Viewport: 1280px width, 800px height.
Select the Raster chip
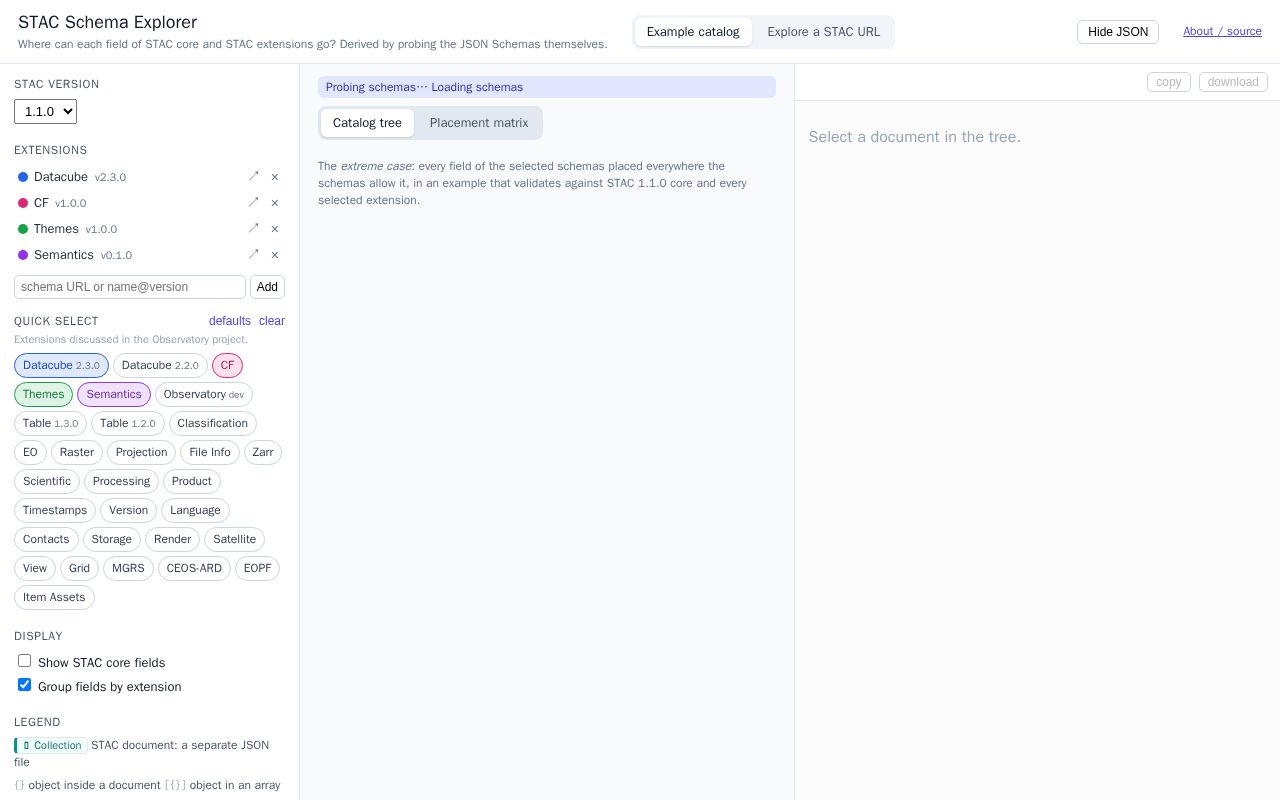coord(77,452)
